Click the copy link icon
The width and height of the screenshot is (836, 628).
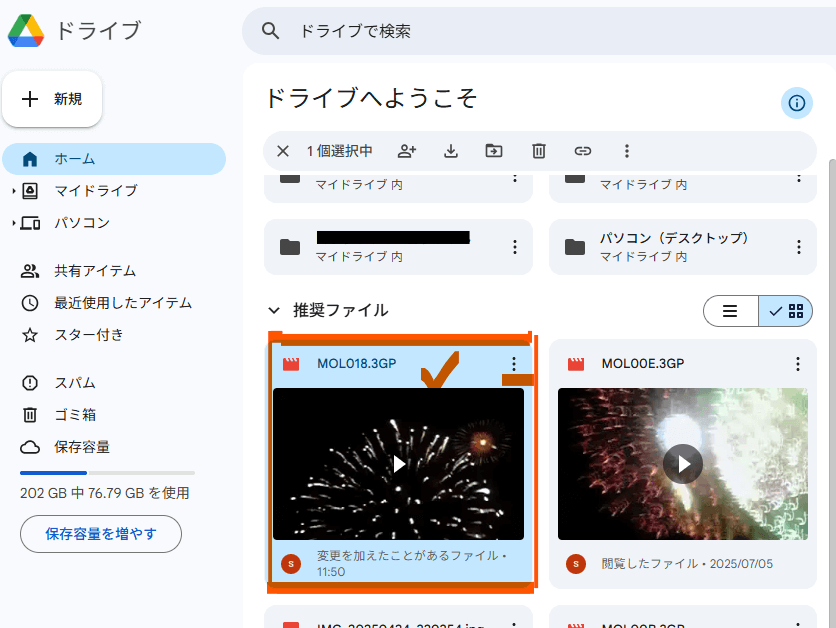point(583,151)
